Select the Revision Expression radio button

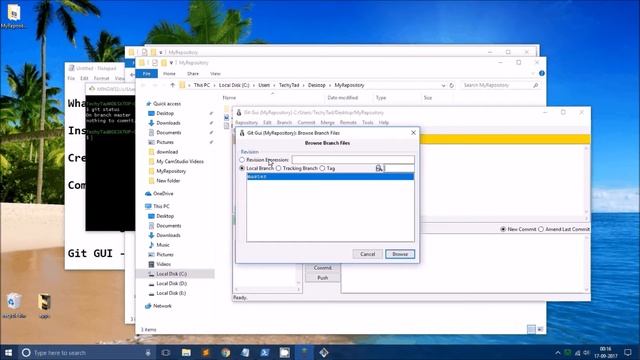[242, 160]
